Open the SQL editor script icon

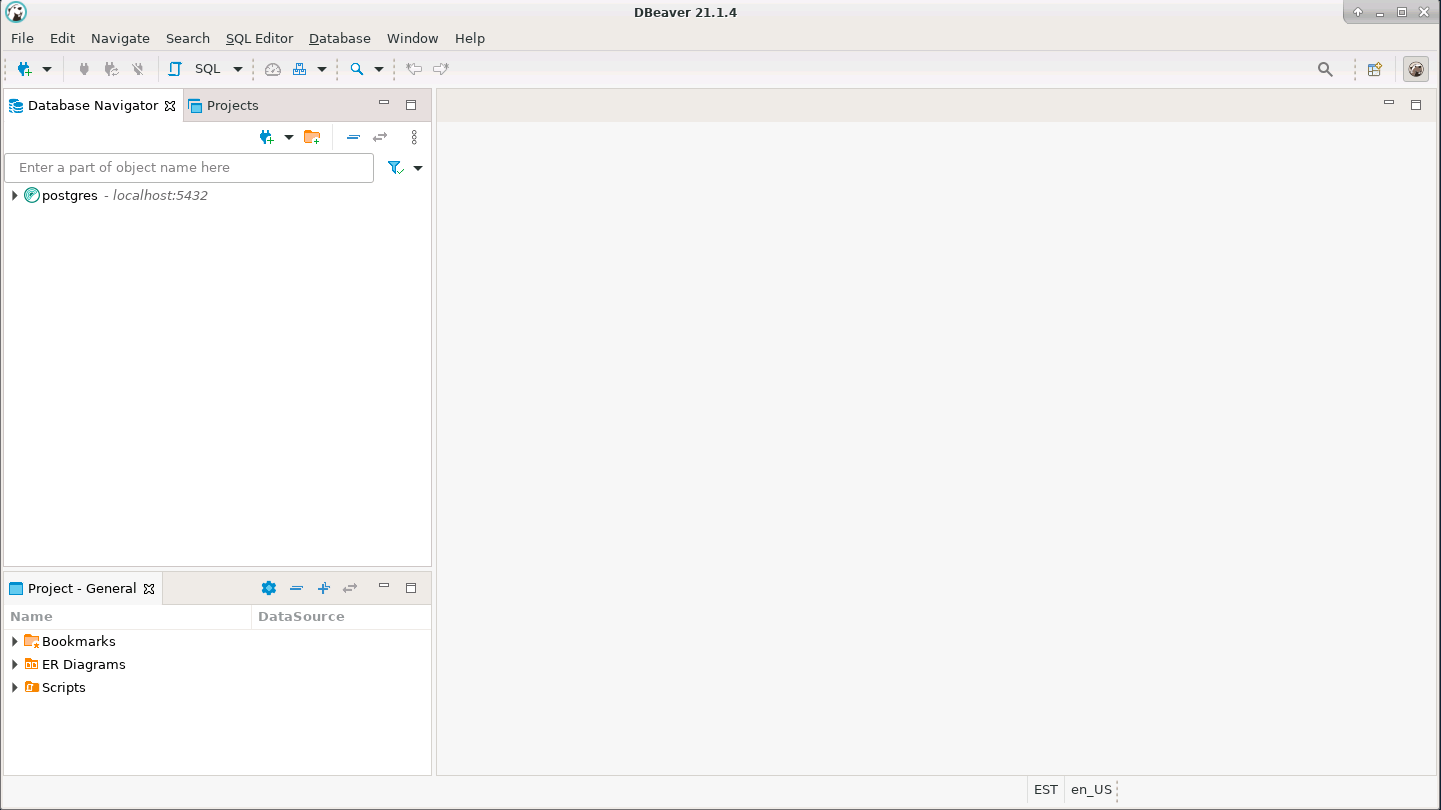pos(175,69)
